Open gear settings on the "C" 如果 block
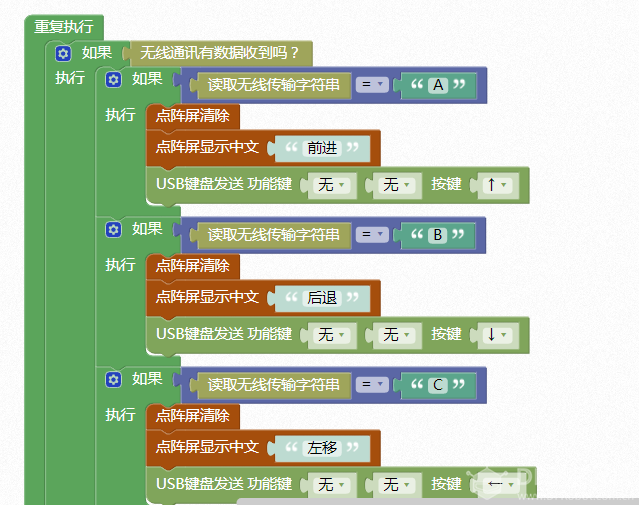639x505 pixels. click(113, 379)
